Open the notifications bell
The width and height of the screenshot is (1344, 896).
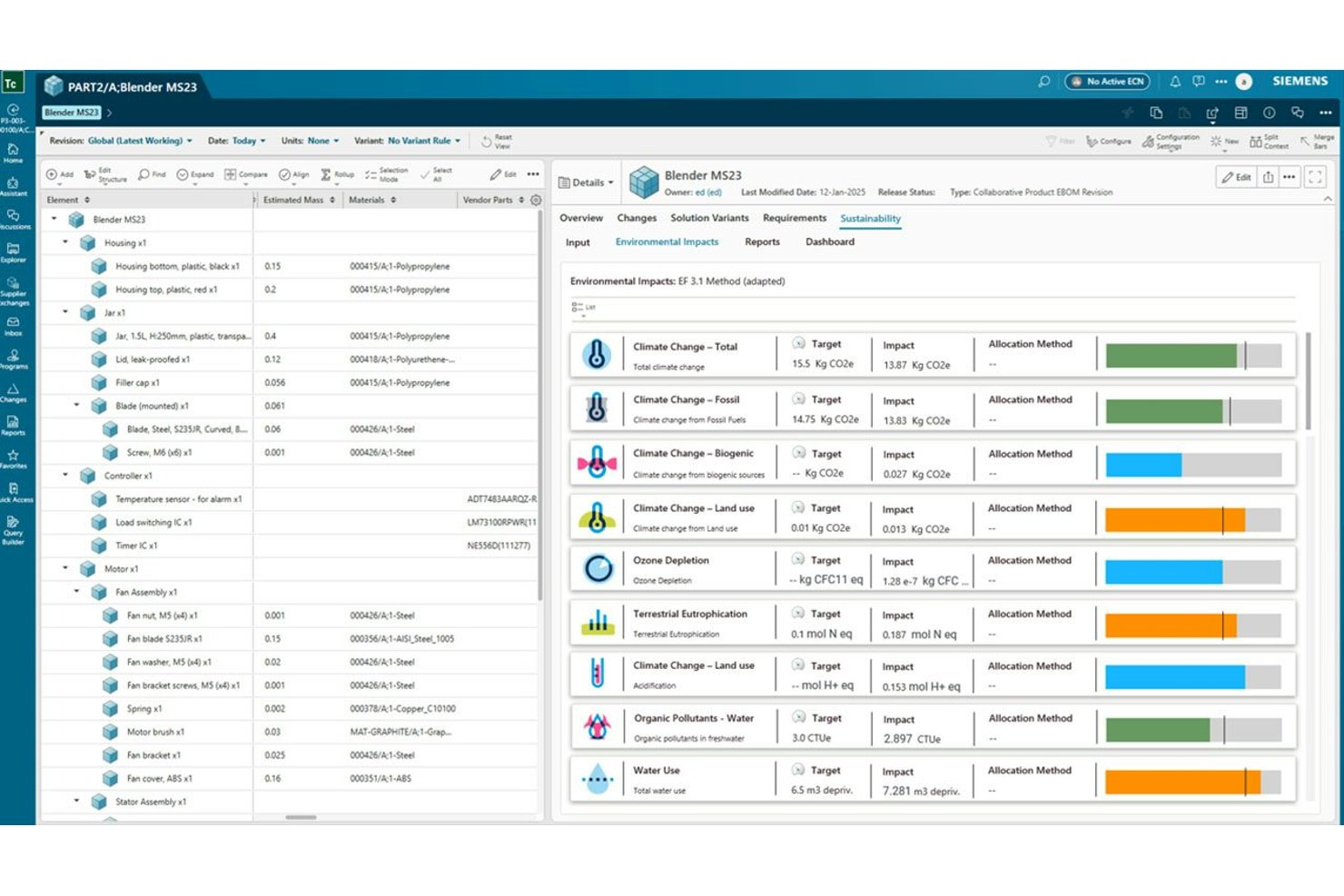coord(1175,82)
